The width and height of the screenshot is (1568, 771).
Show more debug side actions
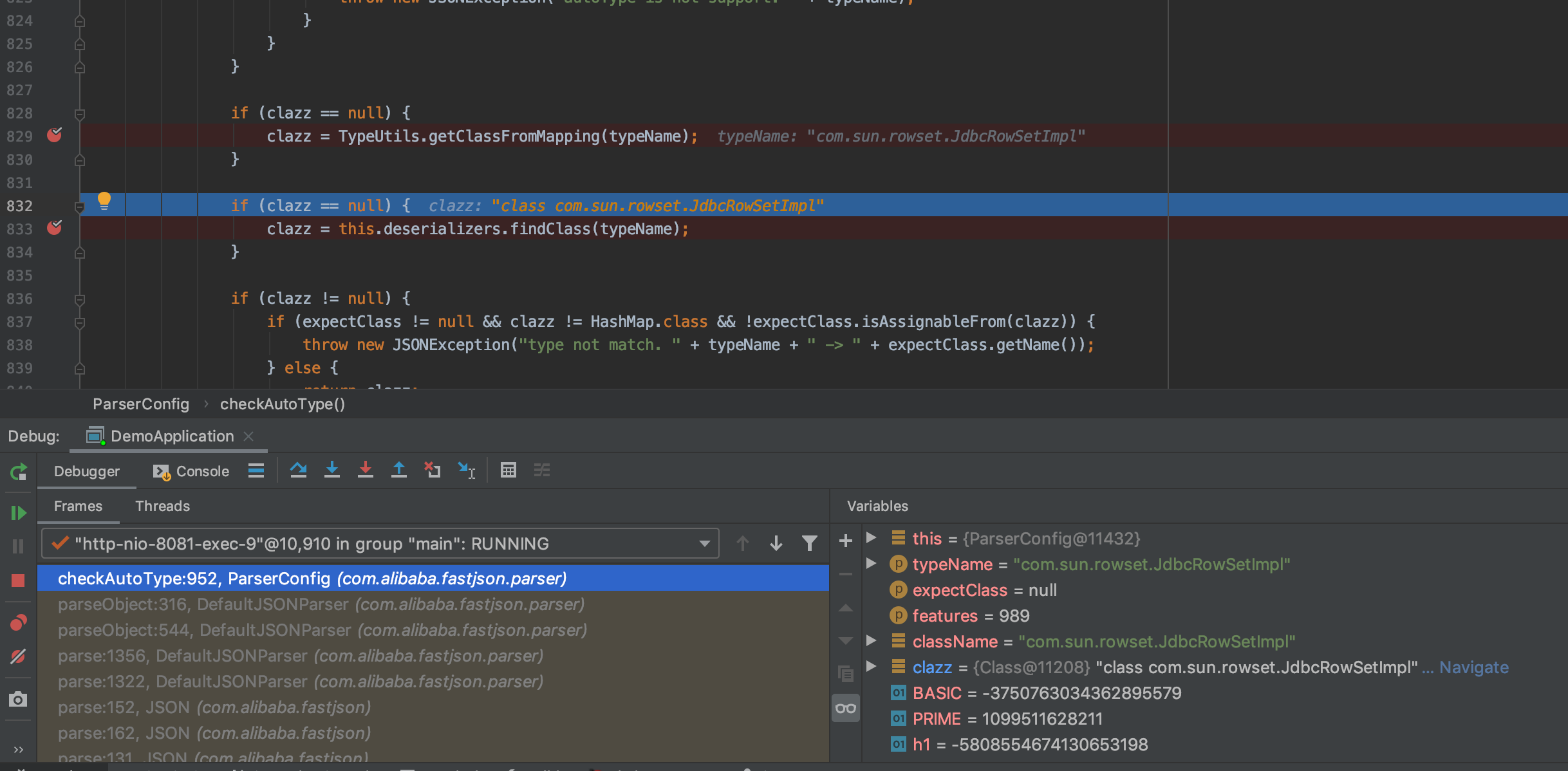pos(18,749)
